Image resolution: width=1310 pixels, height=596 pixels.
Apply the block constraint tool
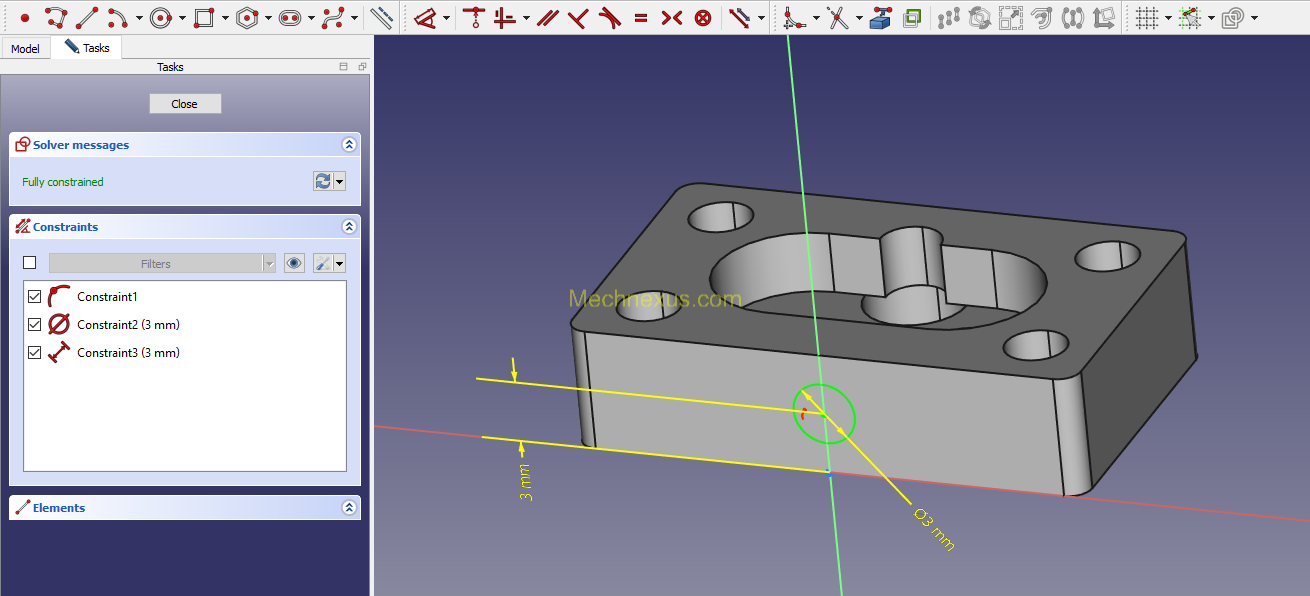click(x=703, y=17)
